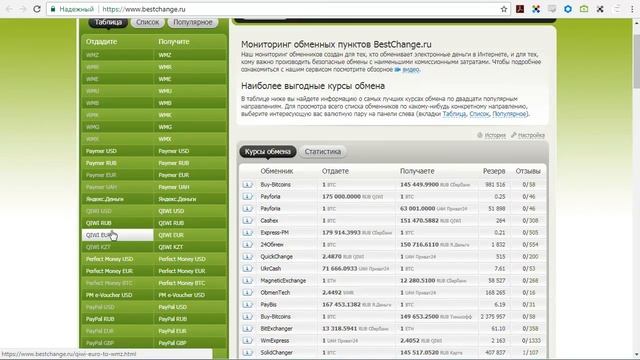Image resolution: width=640 pixels, height=360 pixels.
Task: Select PayPal USD in the Получите column
Action: pos(190,307)
